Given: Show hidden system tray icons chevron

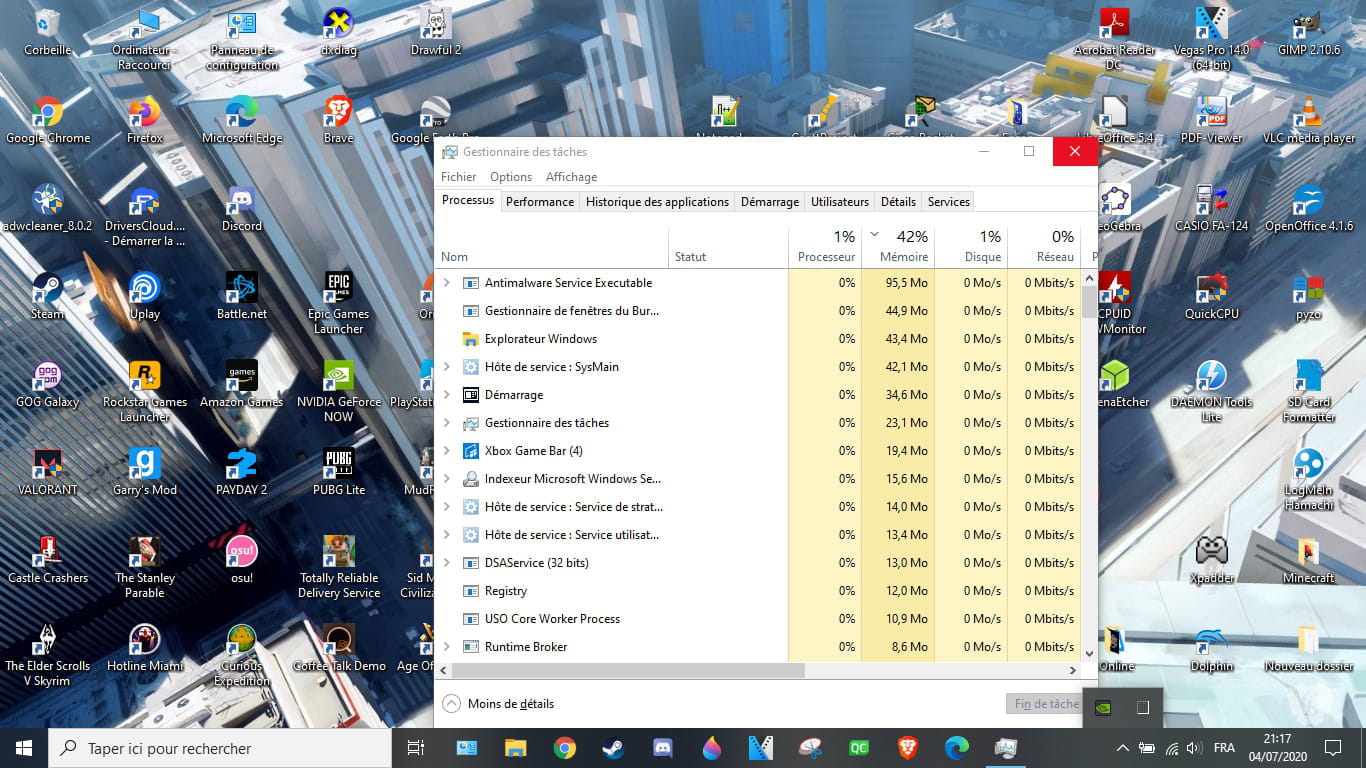Looking at the screenshot, I should point(1122,748).
